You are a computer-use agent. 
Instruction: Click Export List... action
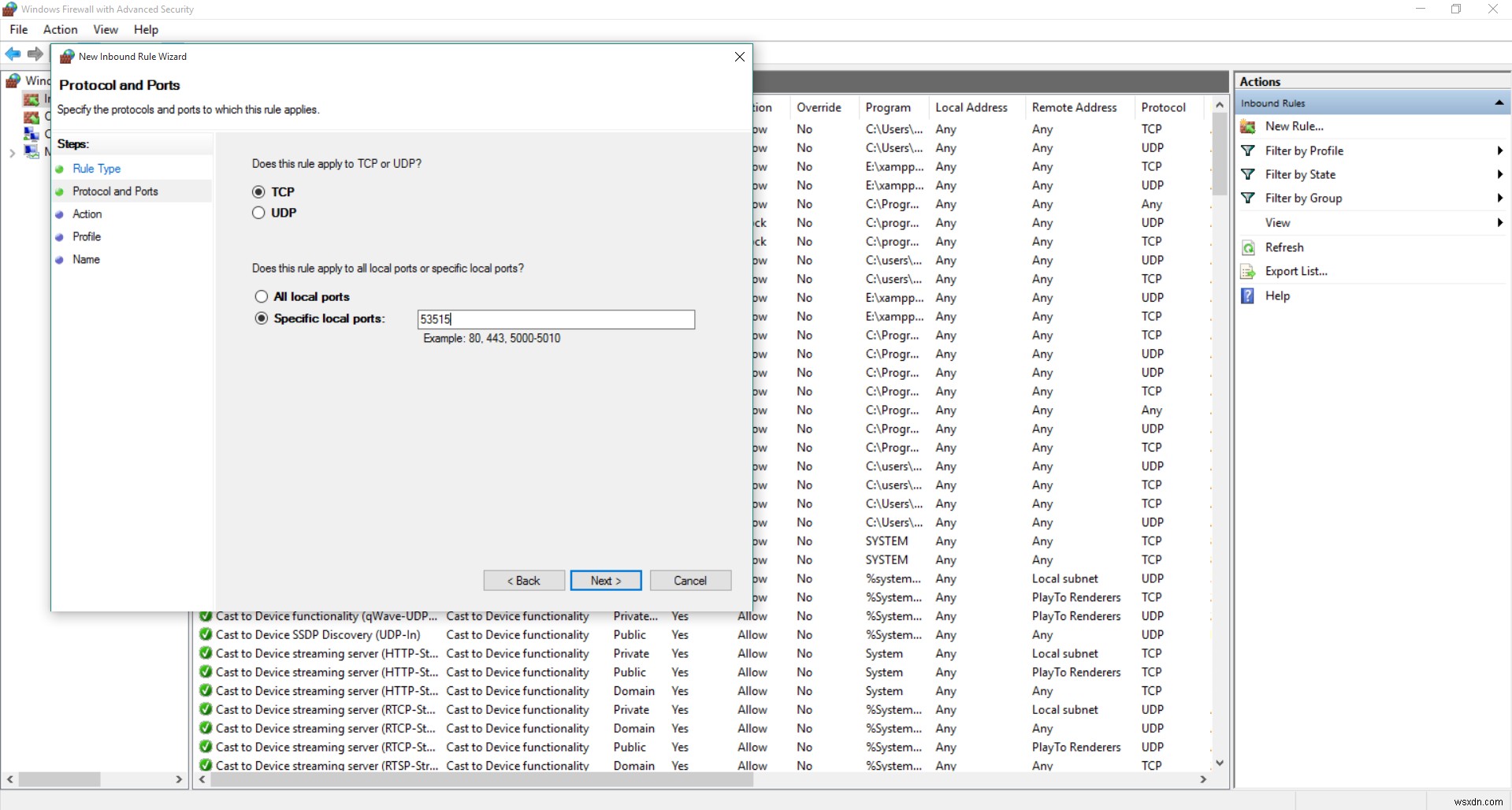click(x=1296, y=271)
